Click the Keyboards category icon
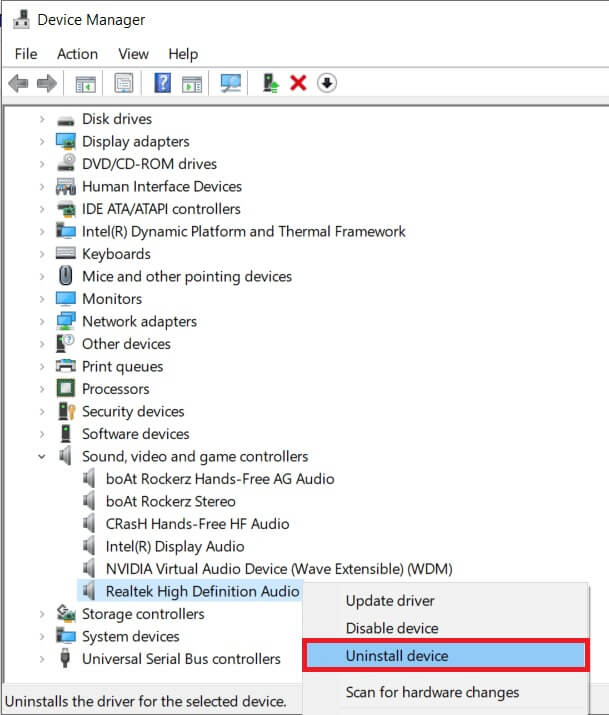This screenshot has height=715, width=609. point(66,254)
